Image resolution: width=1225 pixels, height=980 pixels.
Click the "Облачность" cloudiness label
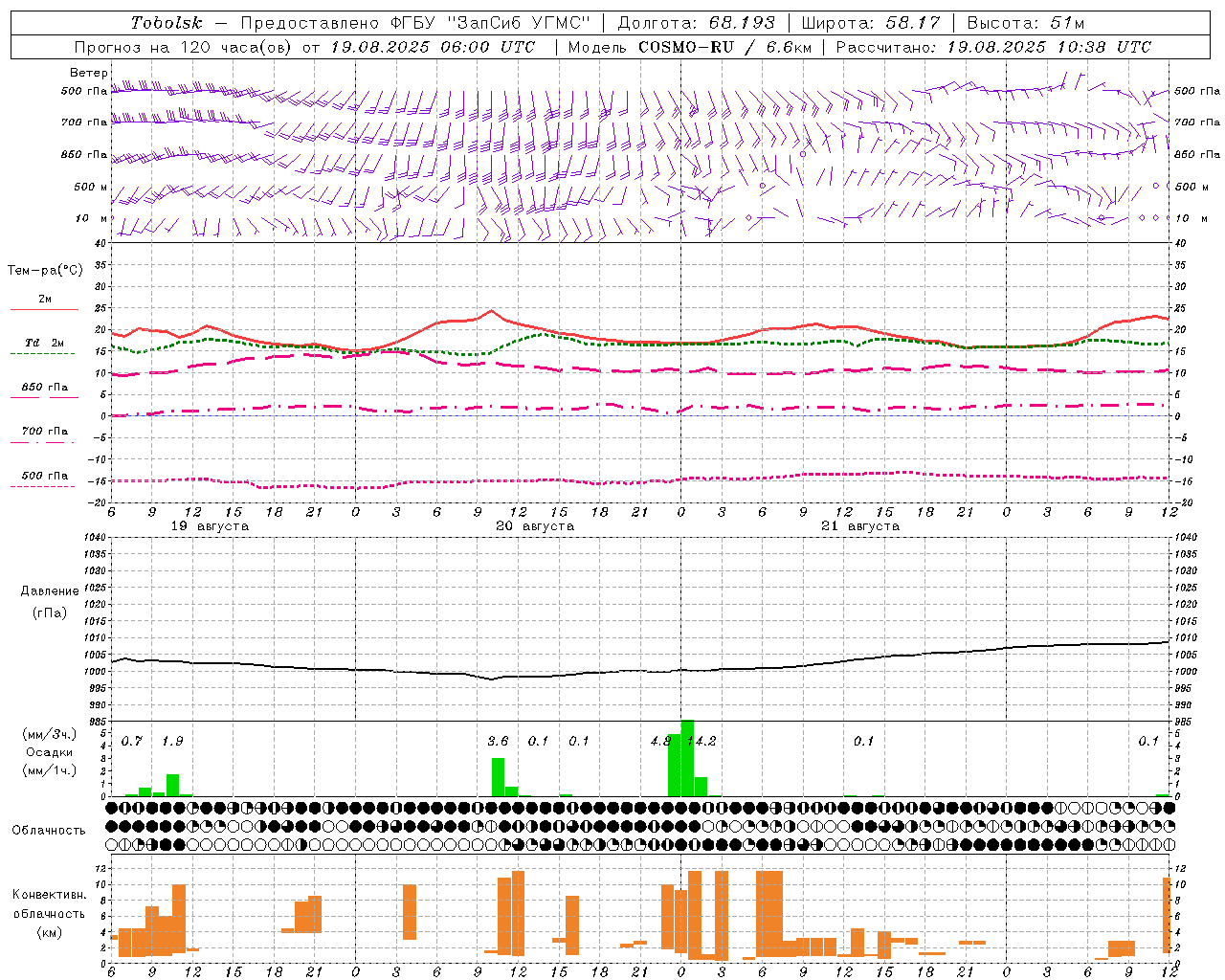tap(49, 831)
